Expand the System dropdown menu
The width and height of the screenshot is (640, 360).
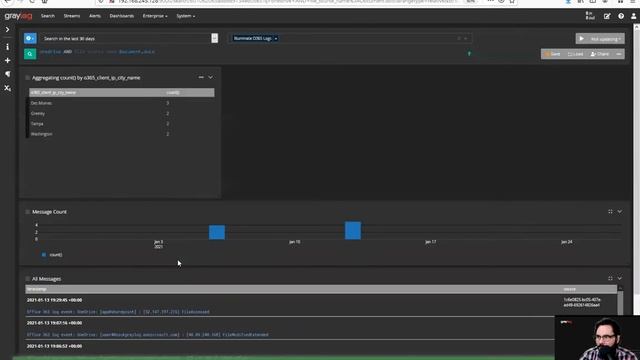186,16
